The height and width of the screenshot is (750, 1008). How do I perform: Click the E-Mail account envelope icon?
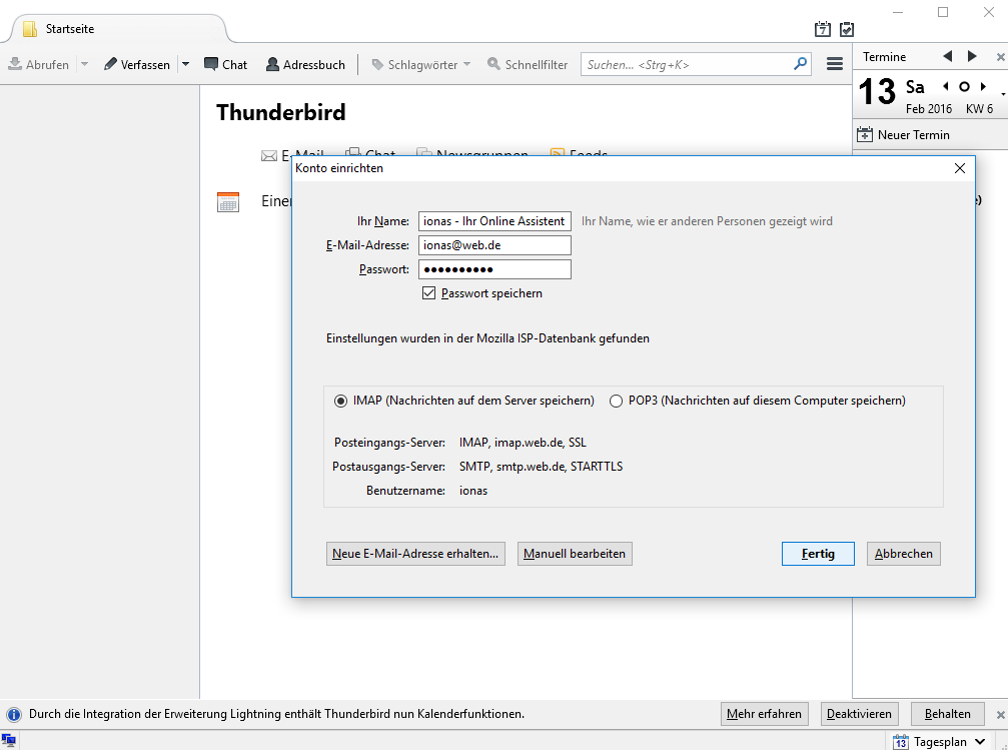click(x=269, y=156)
